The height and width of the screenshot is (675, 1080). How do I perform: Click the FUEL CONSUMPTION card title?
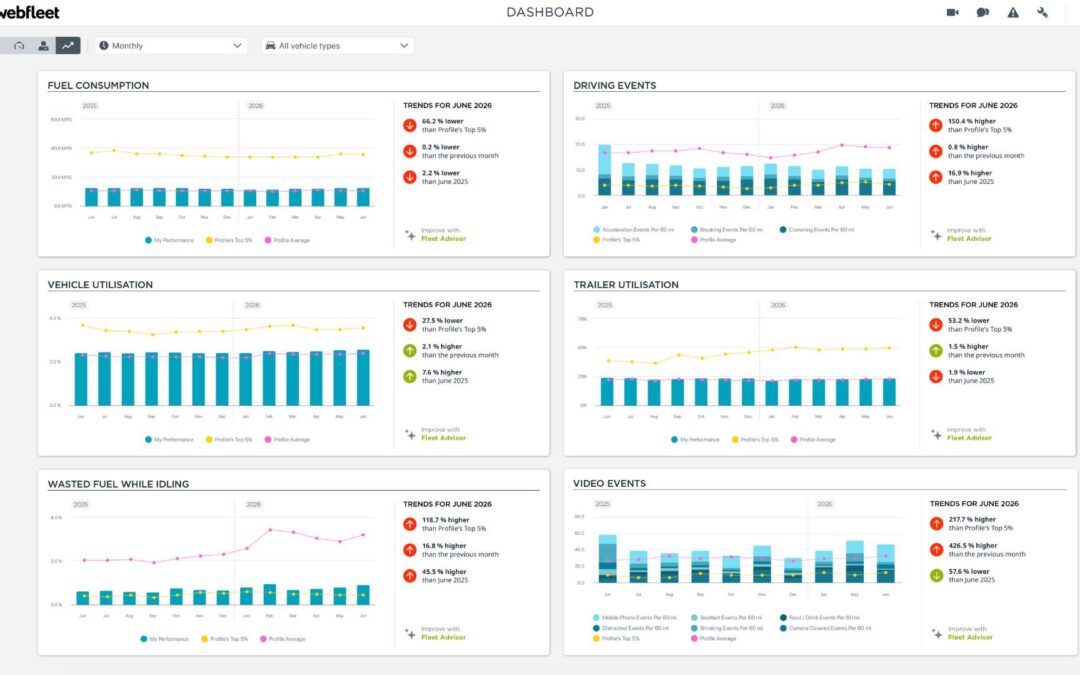click(x=98, y=85)
